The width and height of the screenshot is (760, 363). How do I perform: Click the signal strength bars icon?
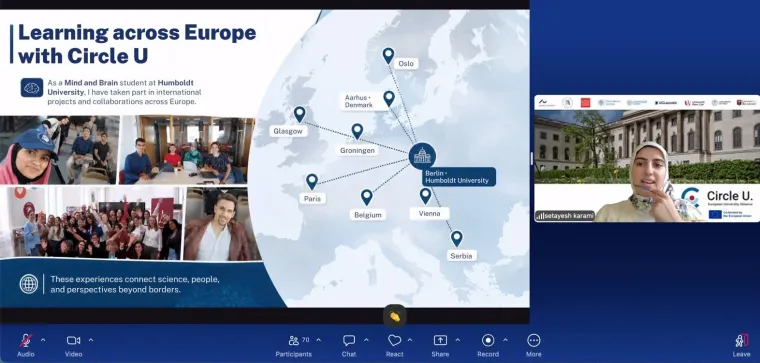[540, 216]
